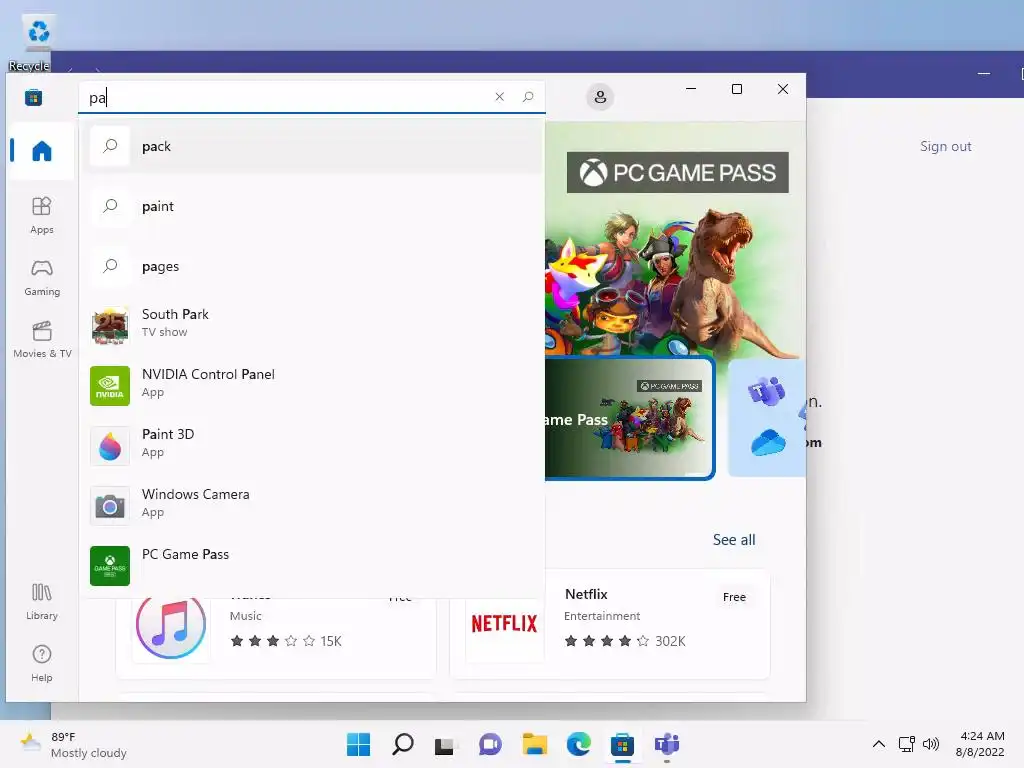Image resolution: width=1024 pixels, height=768 pixels.
Task: Select the 'pages' search suggestion
Action: pyautogui.click(x=312, y=266)
